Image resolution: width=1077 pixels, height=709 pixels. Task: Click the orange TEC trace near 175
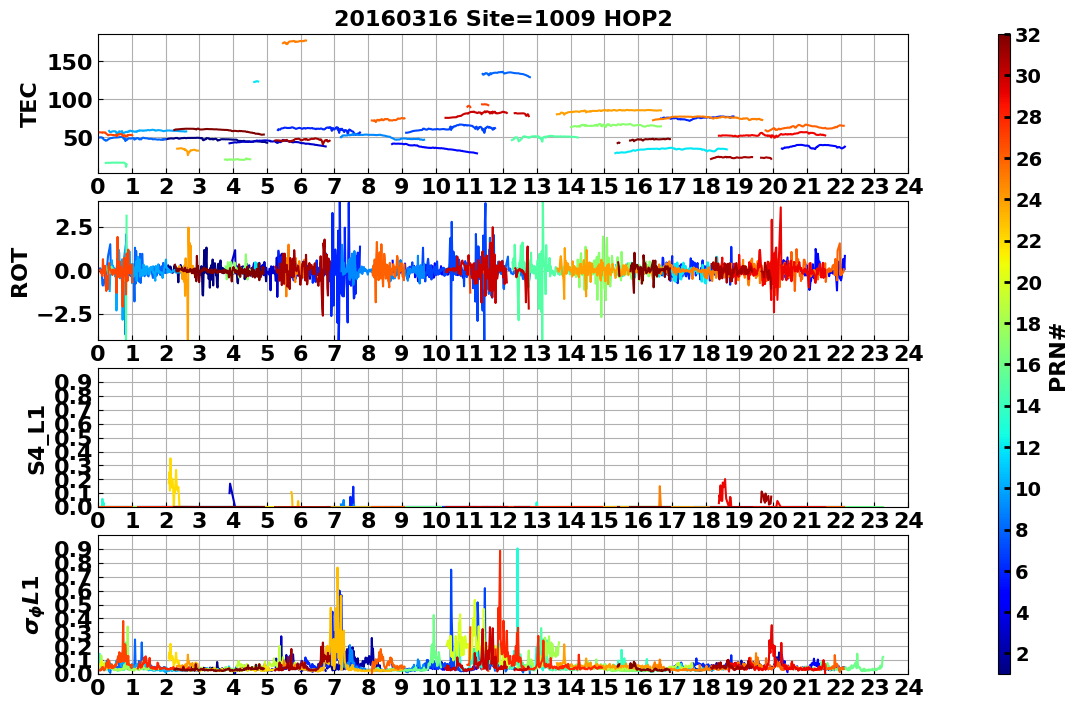tap(295, 42)
